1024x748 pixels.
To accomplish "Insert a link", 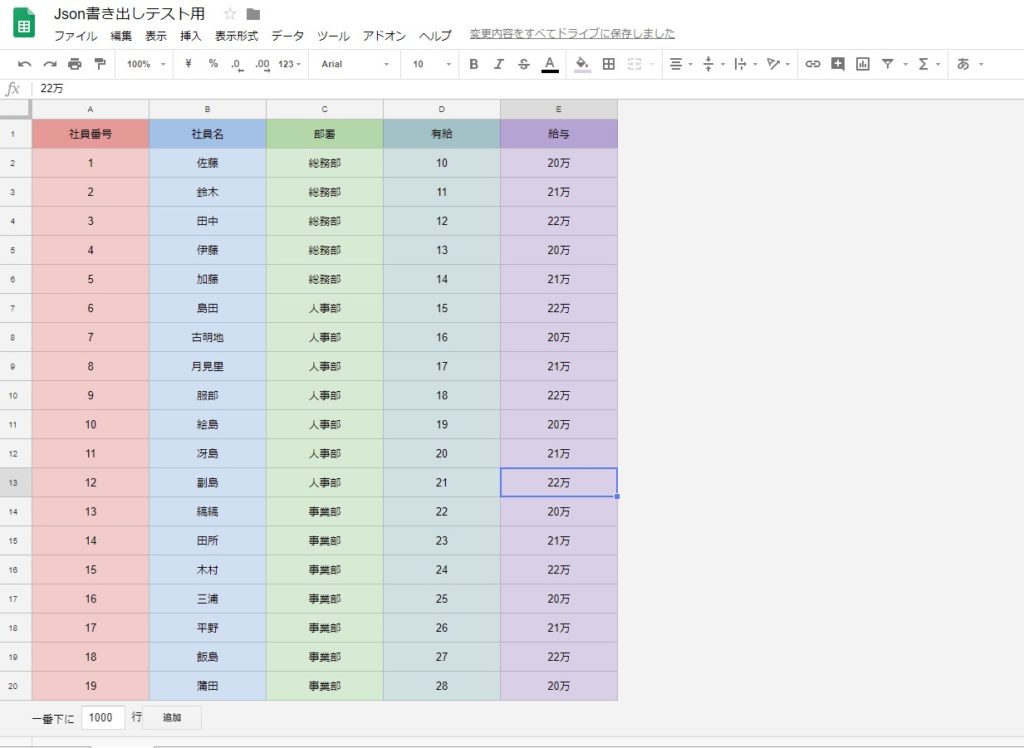I will pos(812,64).
